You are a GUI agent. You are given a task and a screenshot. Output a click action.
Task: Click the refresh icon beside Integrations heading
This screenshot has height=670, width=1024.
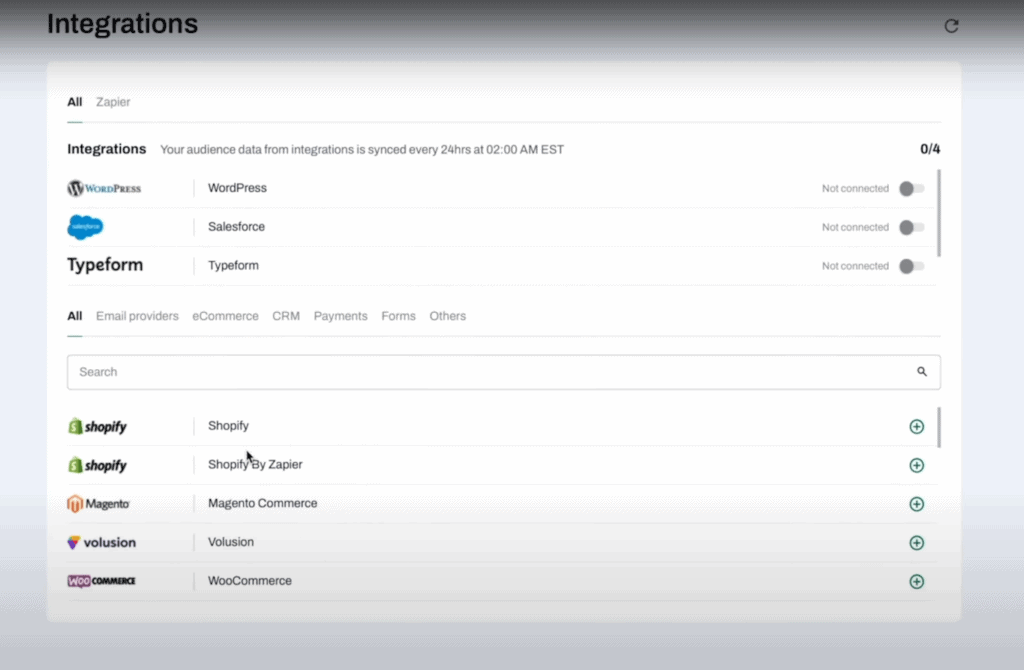pos(952,25)
